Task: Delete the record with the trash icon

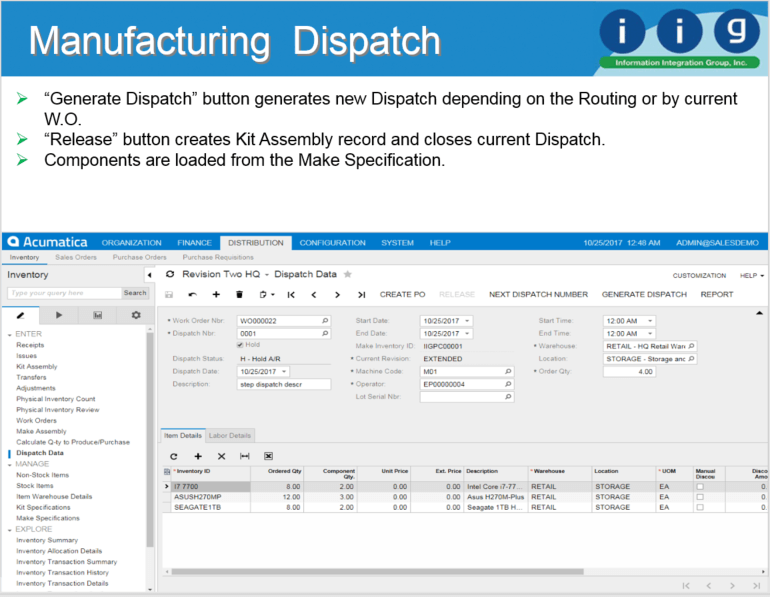Action: point(240,295)
